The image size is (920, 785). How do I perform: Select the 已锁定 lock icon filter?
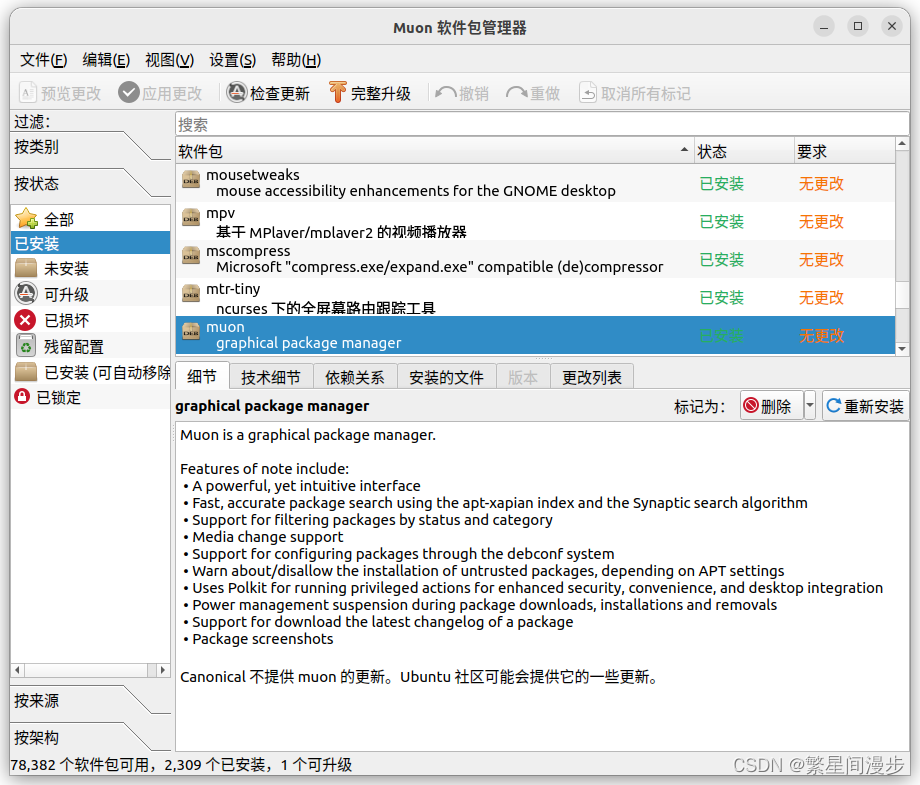pos(22,397)
